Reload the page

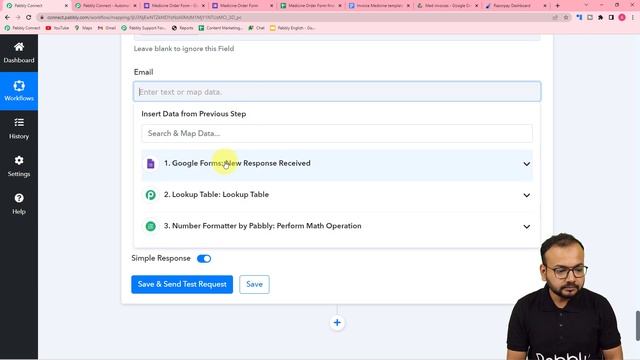point(29,18)
